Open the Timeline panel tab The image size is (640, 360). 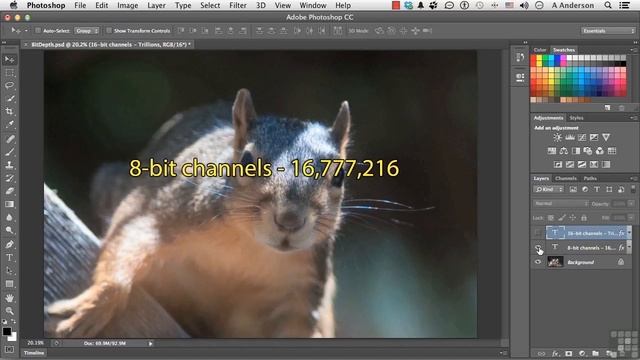34,353
